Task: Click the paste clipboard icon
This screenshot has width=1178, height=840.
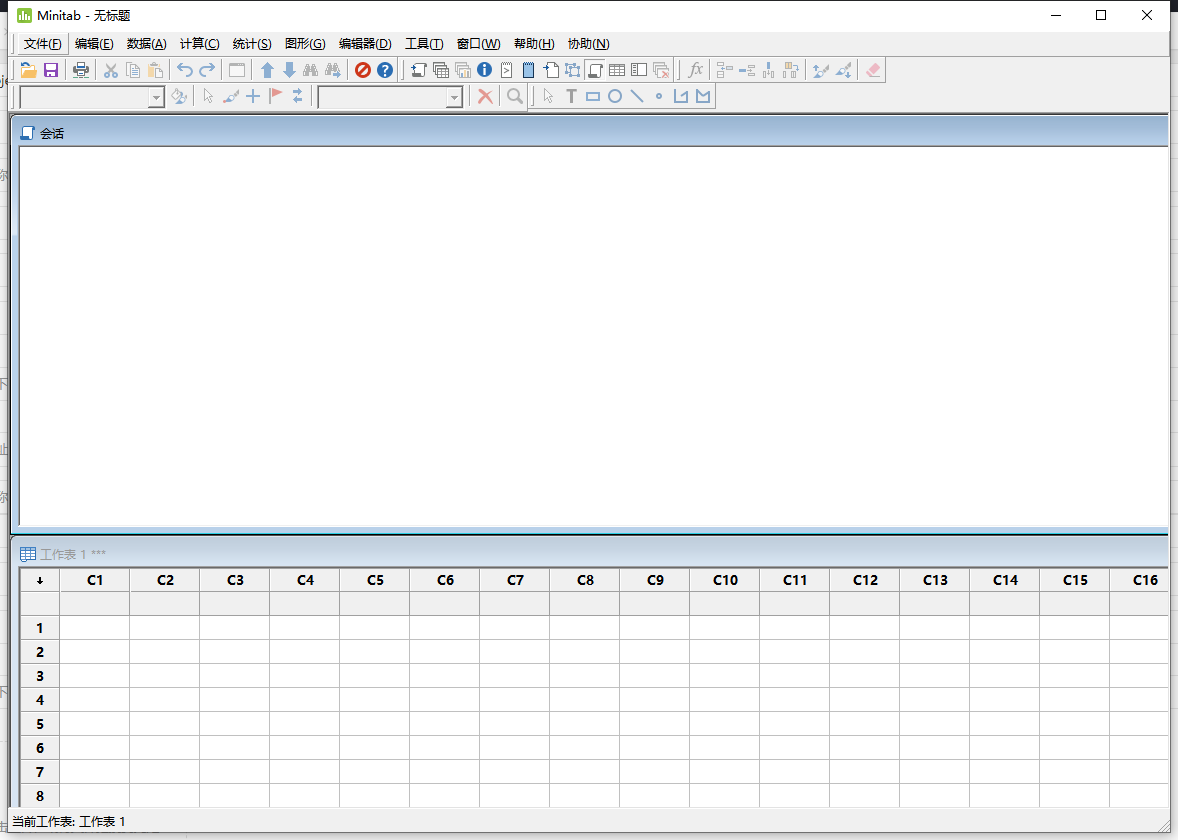Action: pyautogui.click(x=156, y=70)
